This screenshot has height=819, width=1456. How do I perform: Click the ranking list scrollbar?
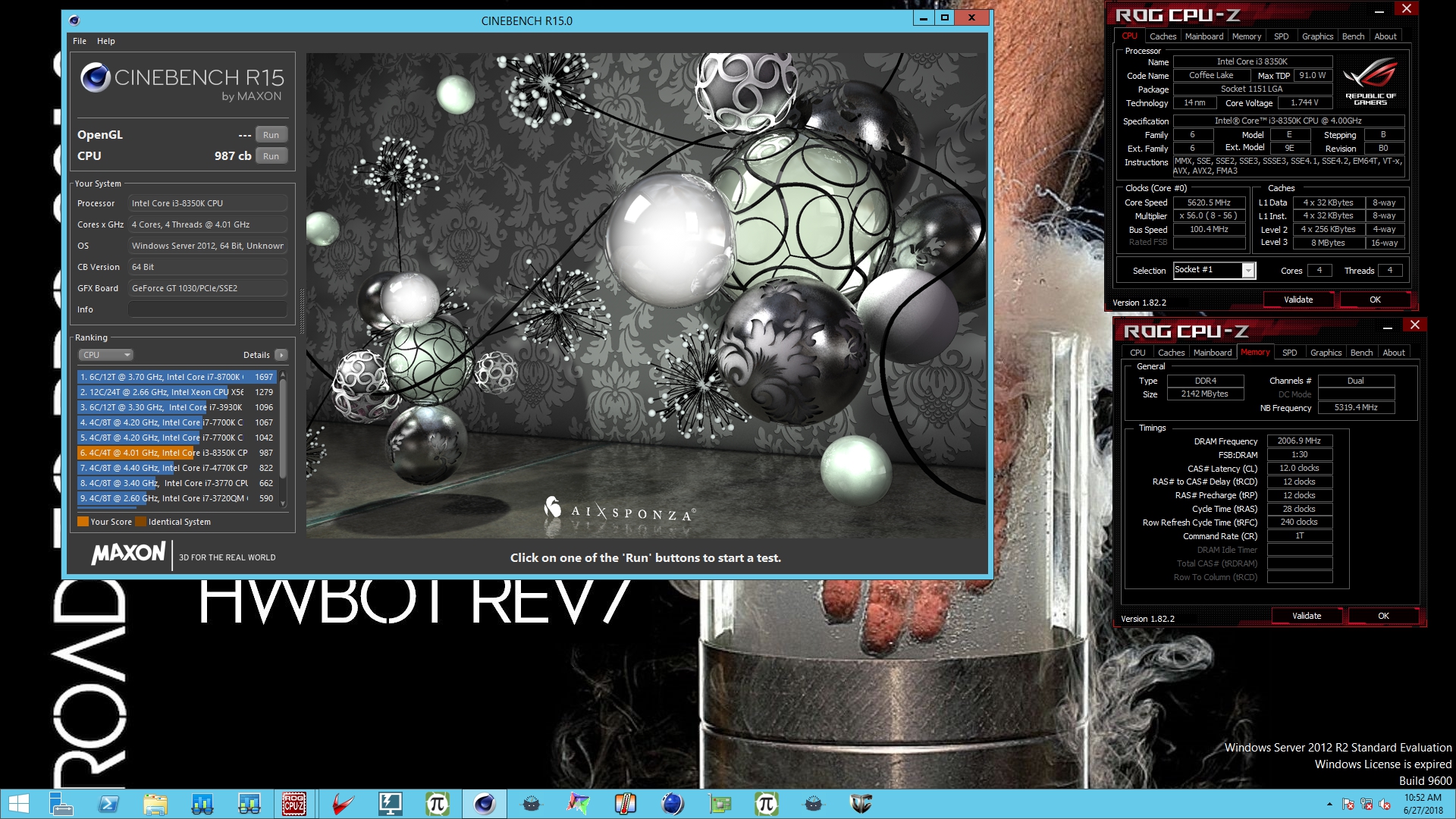point(283,428)
